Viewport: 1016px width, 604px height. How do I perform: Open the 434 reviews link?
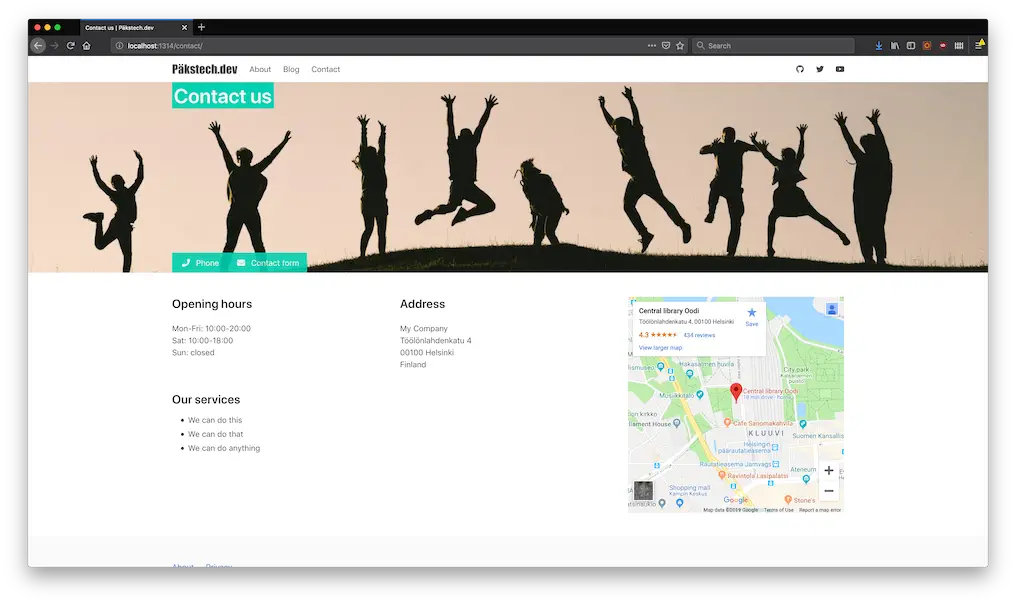click(x=699, y=335)
